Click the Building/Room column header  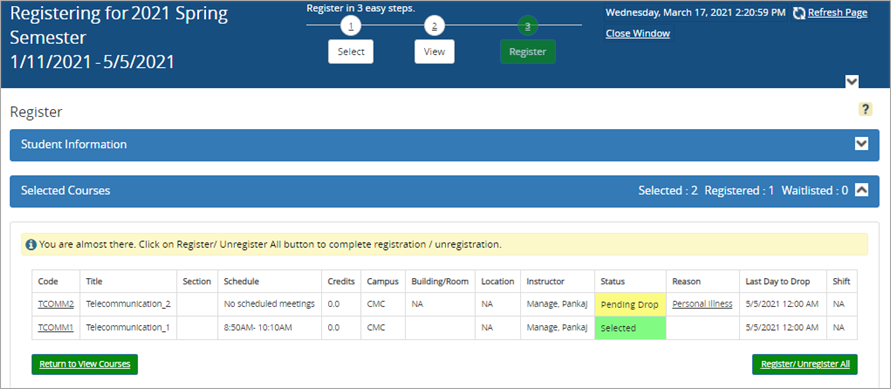pyautogui.click(x=440, y=281)
